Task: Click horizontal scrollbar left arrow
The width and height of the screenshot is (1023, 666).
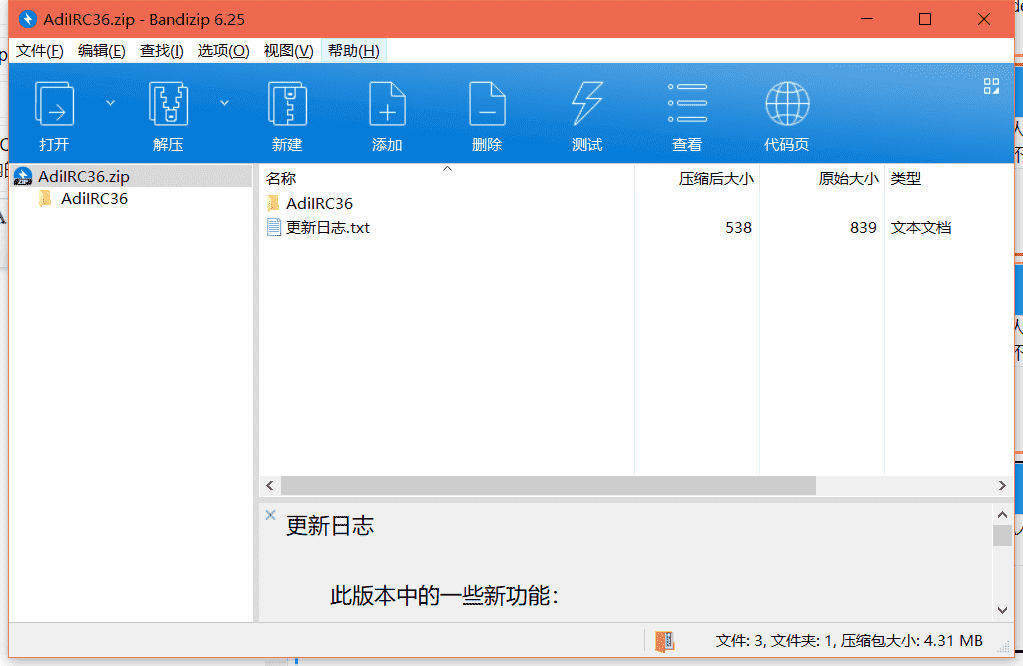Action: pos(270,485)
